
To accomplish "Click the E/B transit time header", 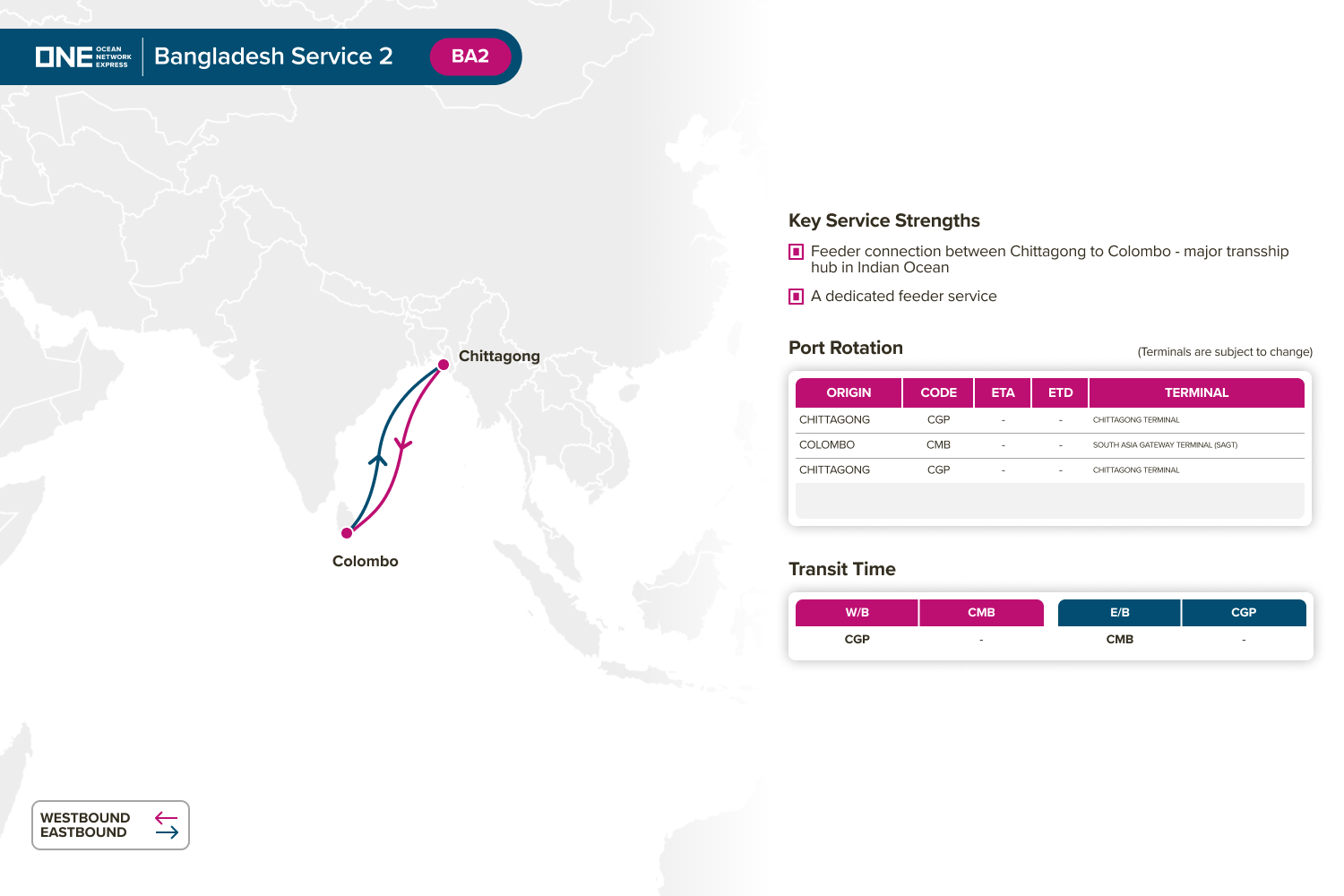I will (x=1119, y=613).
